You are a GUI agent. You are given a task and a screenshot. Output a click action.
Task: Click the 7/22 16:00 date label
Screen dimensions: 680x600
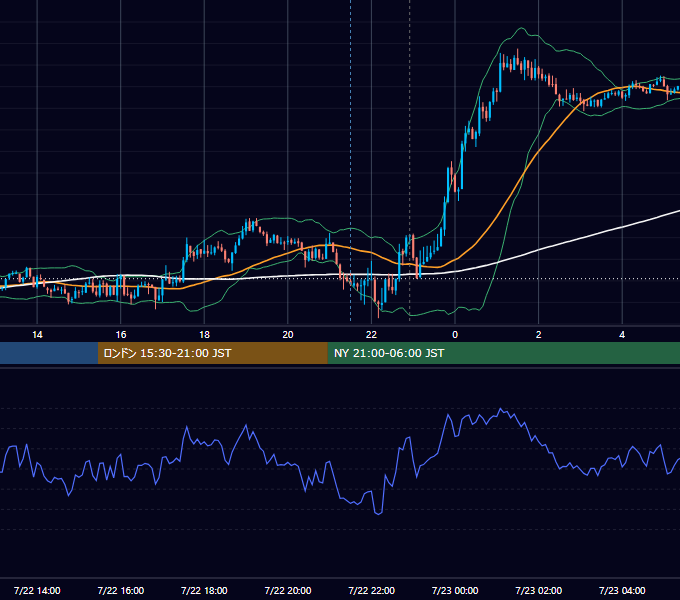tap(121, 590)
